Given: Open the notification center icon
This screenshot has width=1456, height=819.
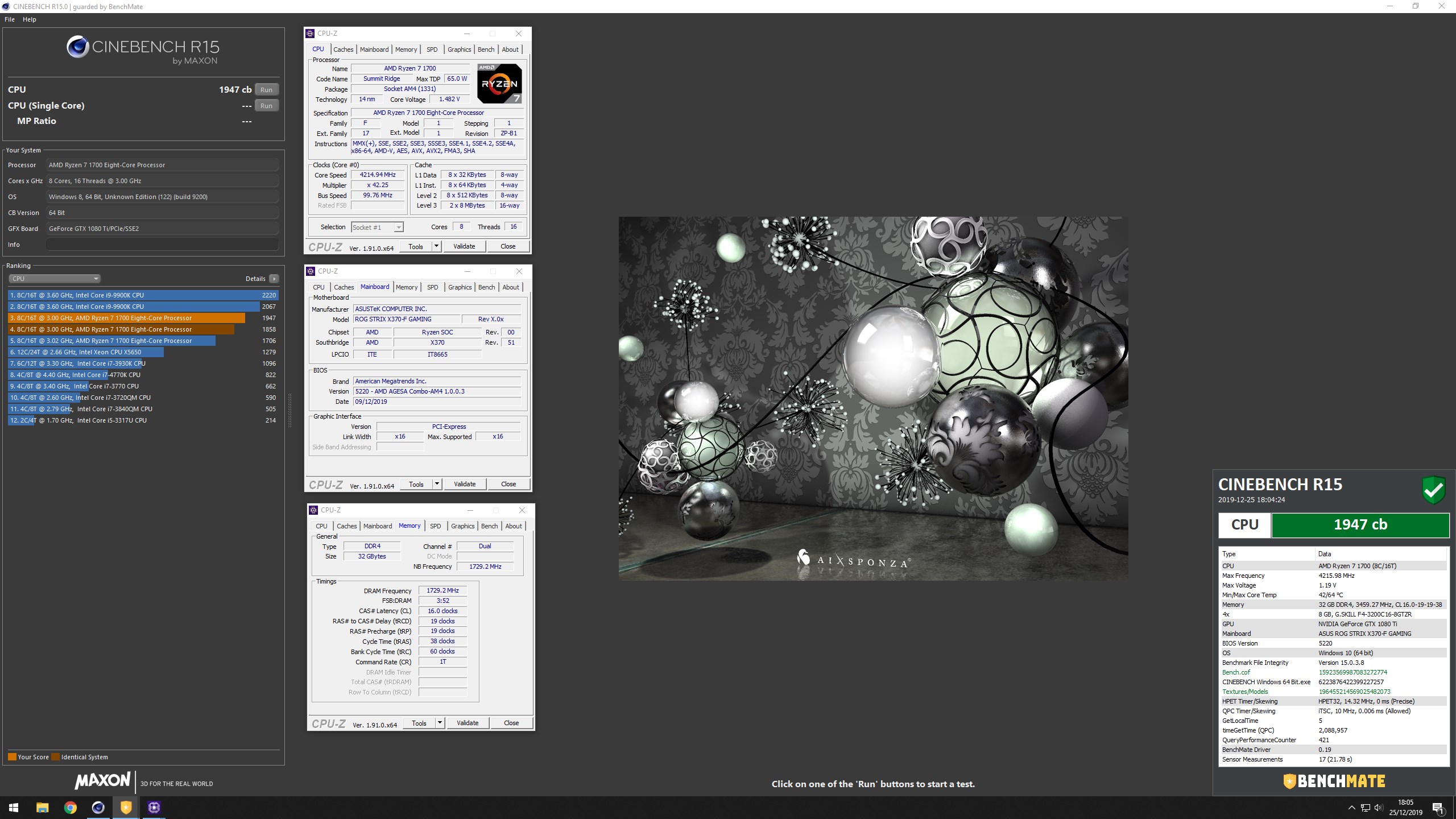Looking at the screenshot, I should (1438, 808).
